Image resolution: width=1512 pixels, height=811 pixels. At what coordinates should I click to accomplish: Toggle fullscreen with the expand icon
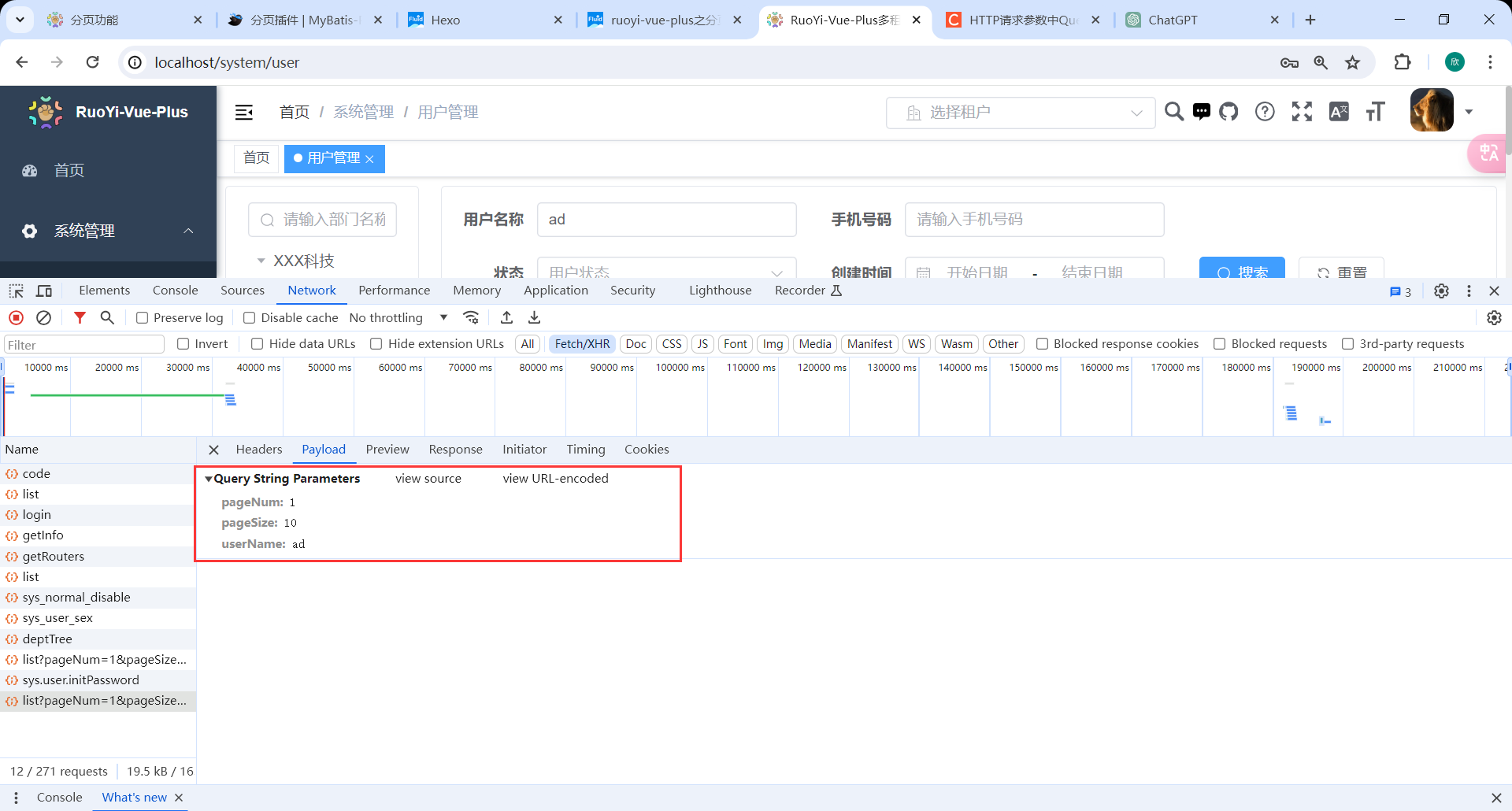[1302, 112]
